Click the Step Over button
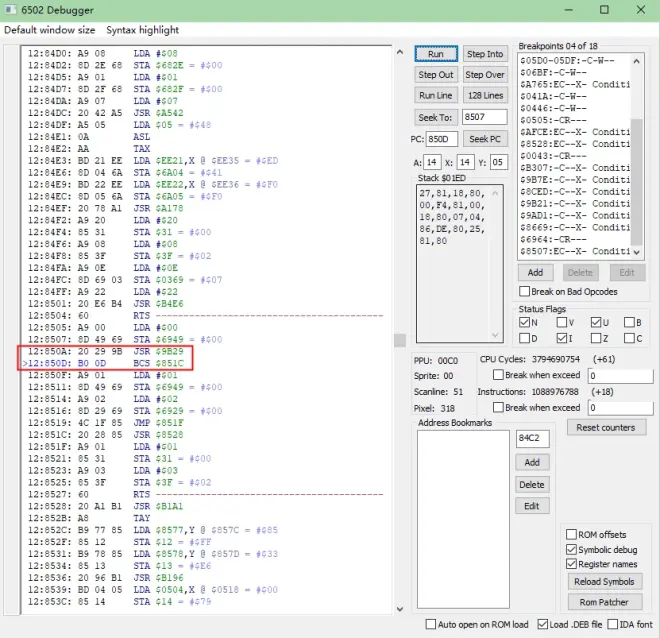The height and width of the screenshot is (638, 660). [x=485, y=75]
